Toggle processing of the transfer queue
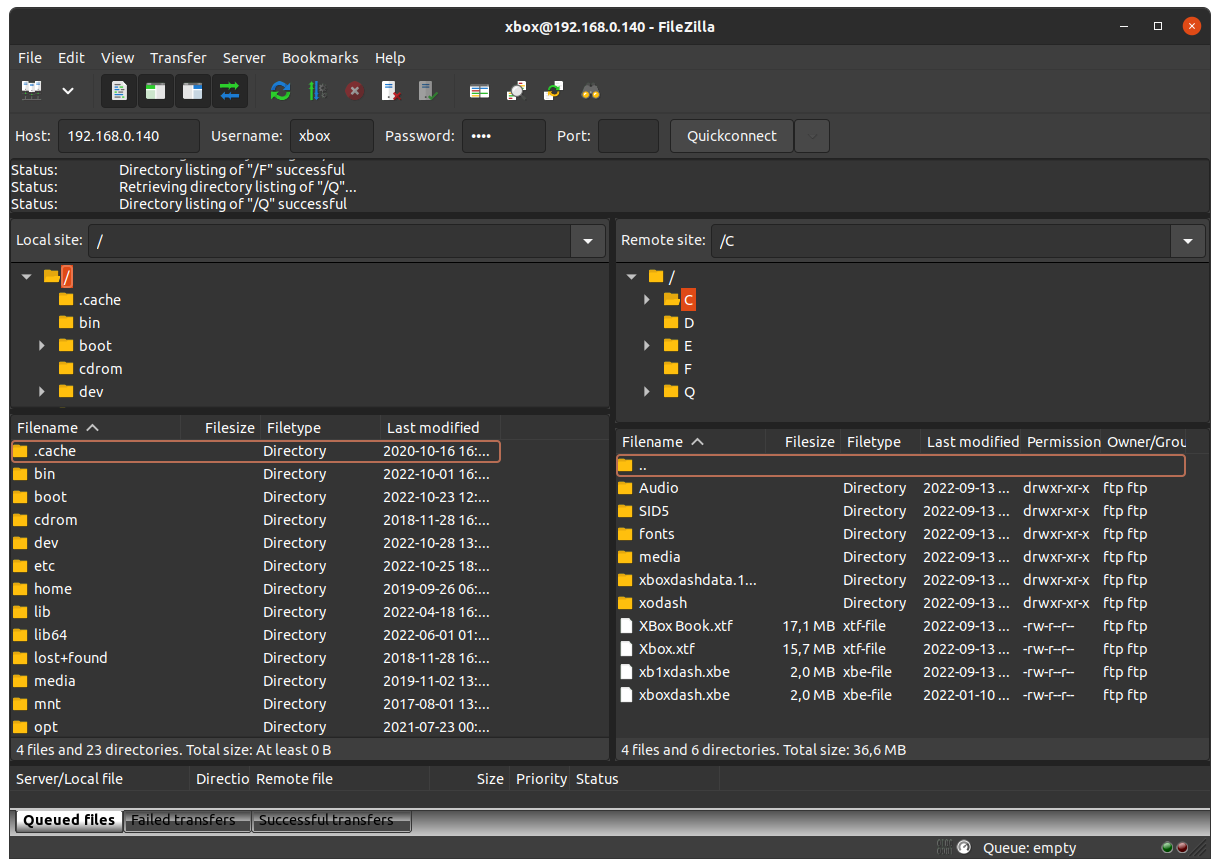 click(317, 91)
